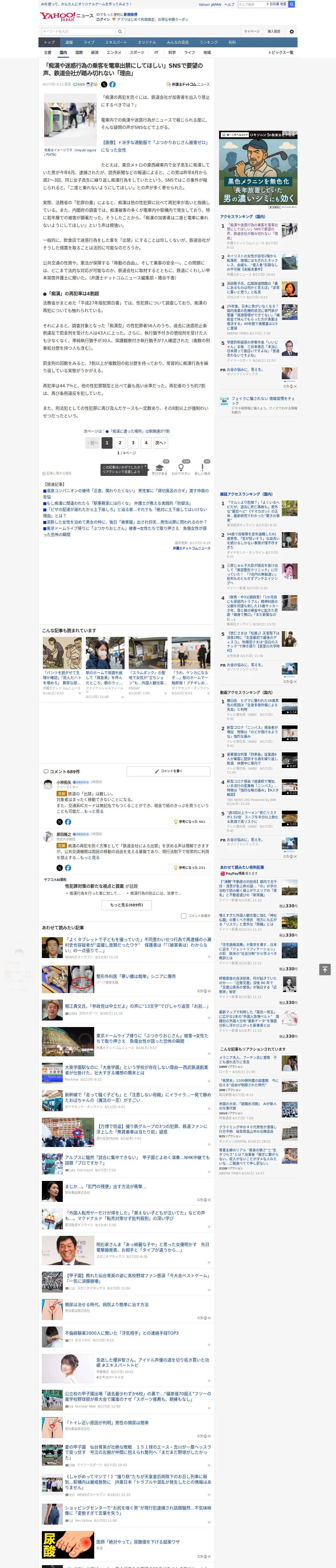The image size is (336, 1568).
Task: Share the article on X from the header
Action: tap(104, 85)
